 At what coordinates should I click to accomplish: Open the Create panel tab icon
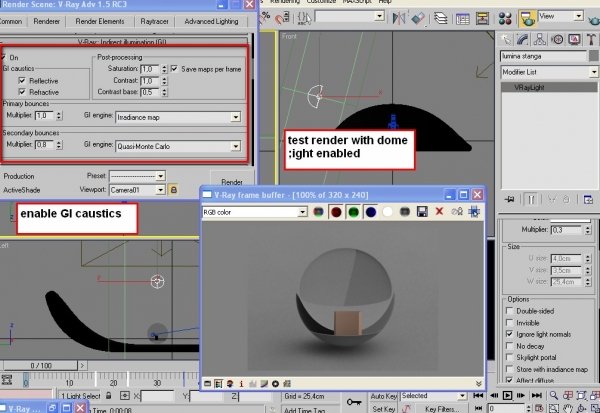click(x=506, y=39)
